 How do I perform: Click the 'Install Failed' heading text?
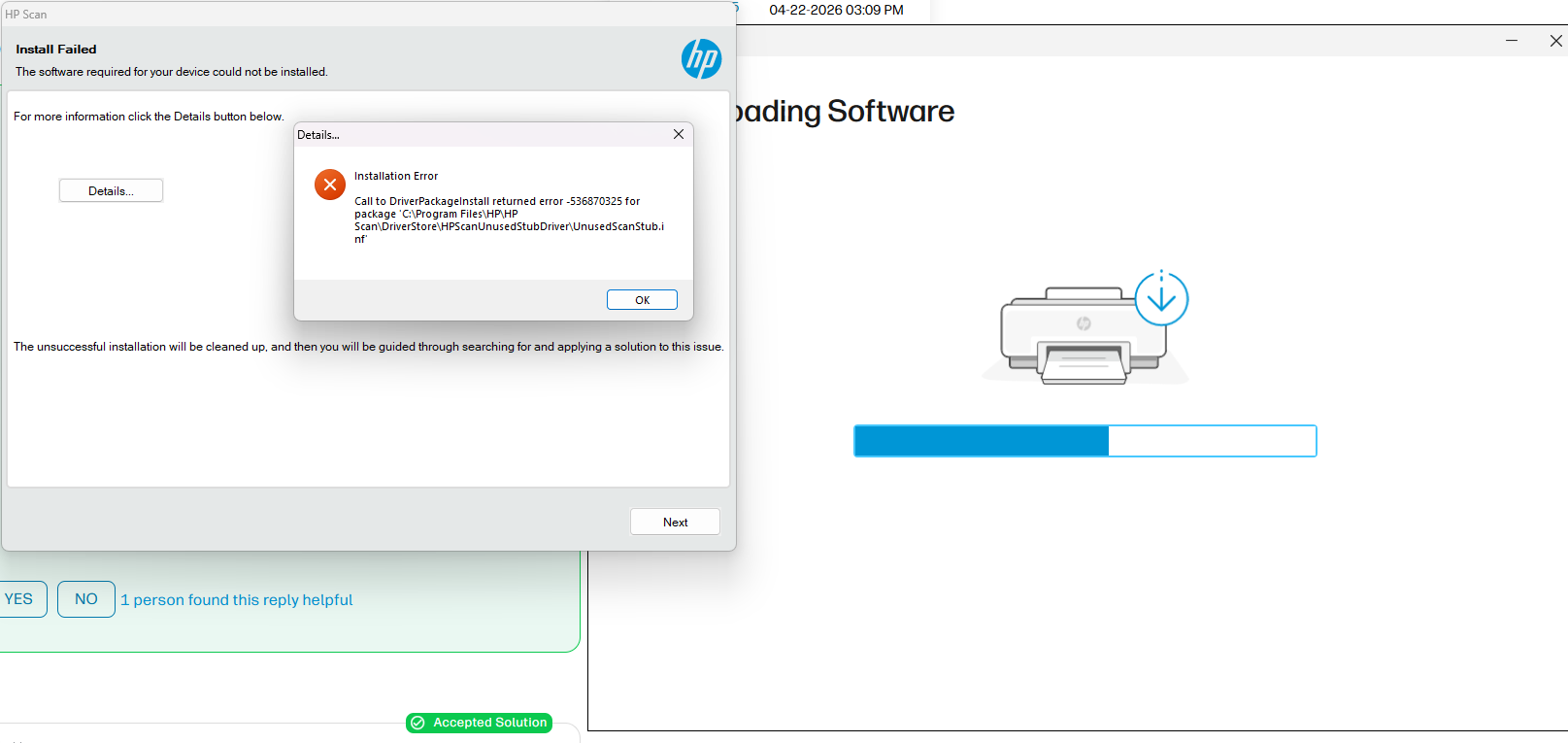click(x=56, y=50)
